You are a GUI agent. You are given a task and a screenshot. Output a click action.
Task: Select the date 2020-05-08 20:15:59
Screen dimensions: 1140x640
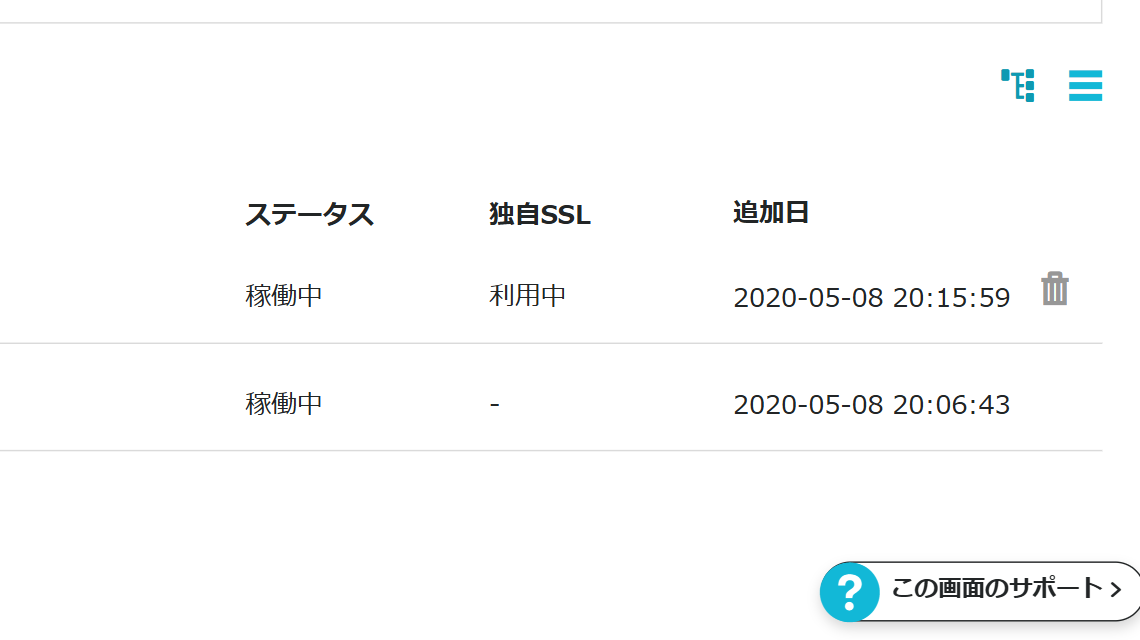click(x=871, y=298)
